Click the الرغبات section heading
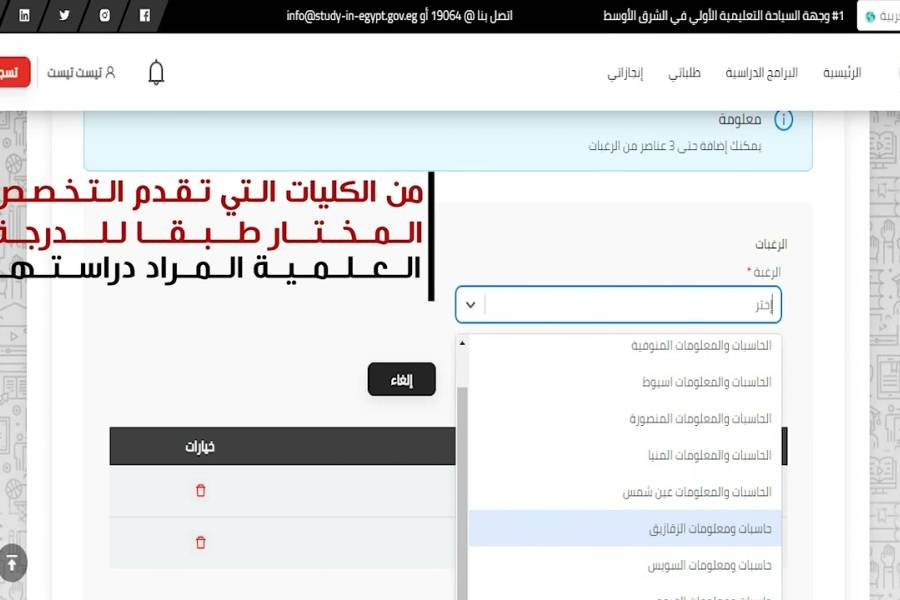 [771, 245]
